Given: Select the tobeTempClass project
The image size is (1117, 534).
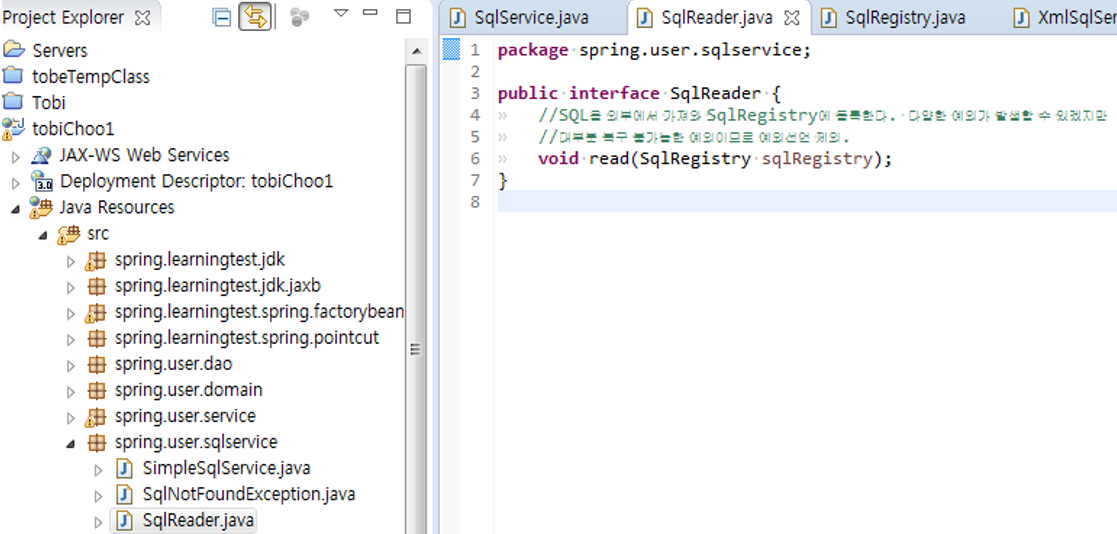Looking at the screenshot, I should (x=91, y=76).
